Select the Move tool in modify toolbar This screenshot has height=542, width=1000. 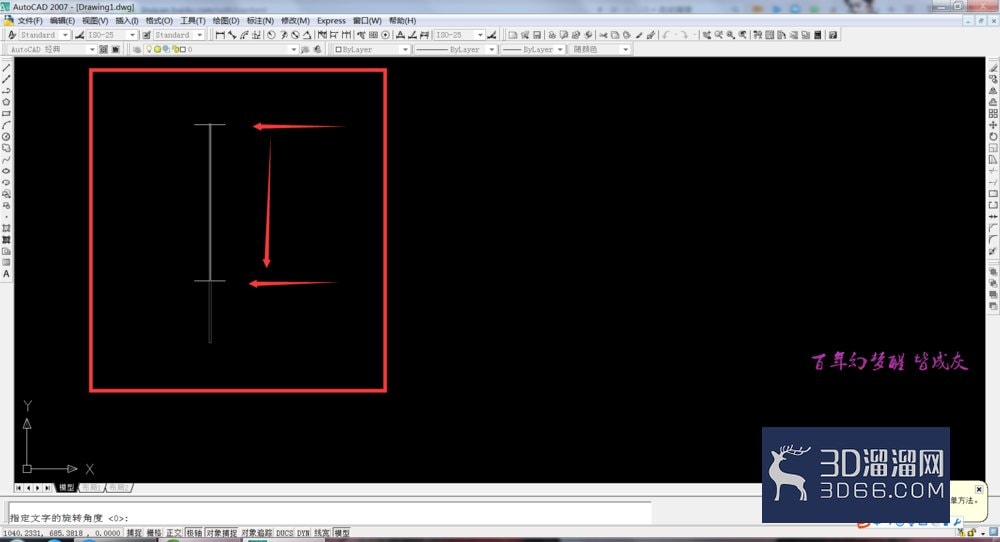(993, 125)
